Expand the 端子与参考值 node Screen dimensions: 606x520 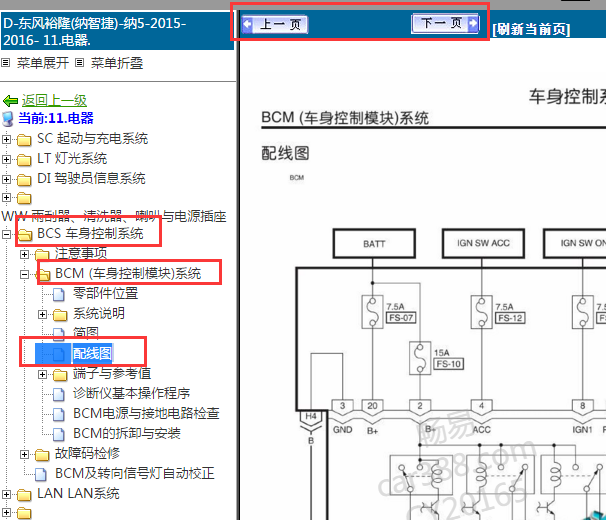(43, 374)
